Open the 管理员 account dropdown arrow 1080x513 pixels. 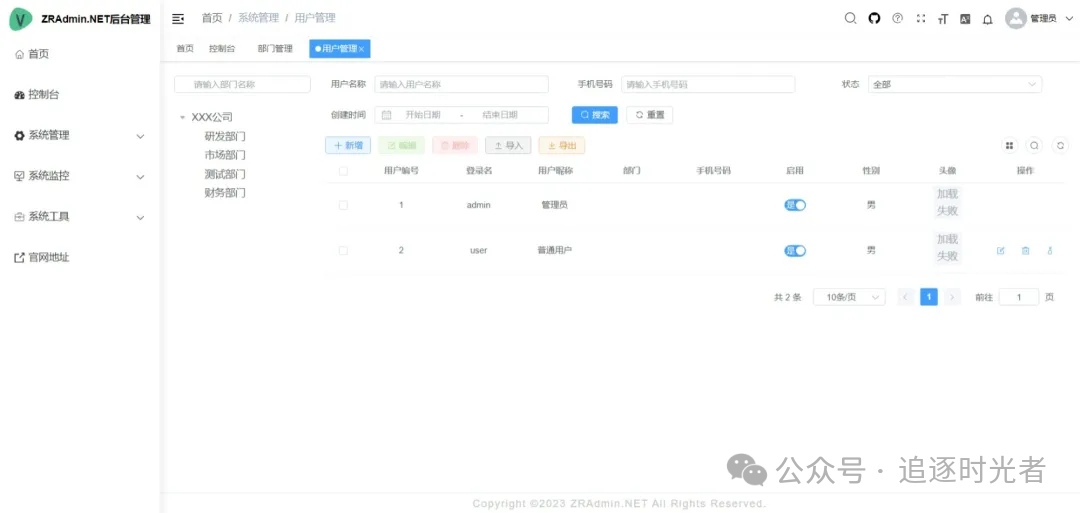click(1069, 19)
